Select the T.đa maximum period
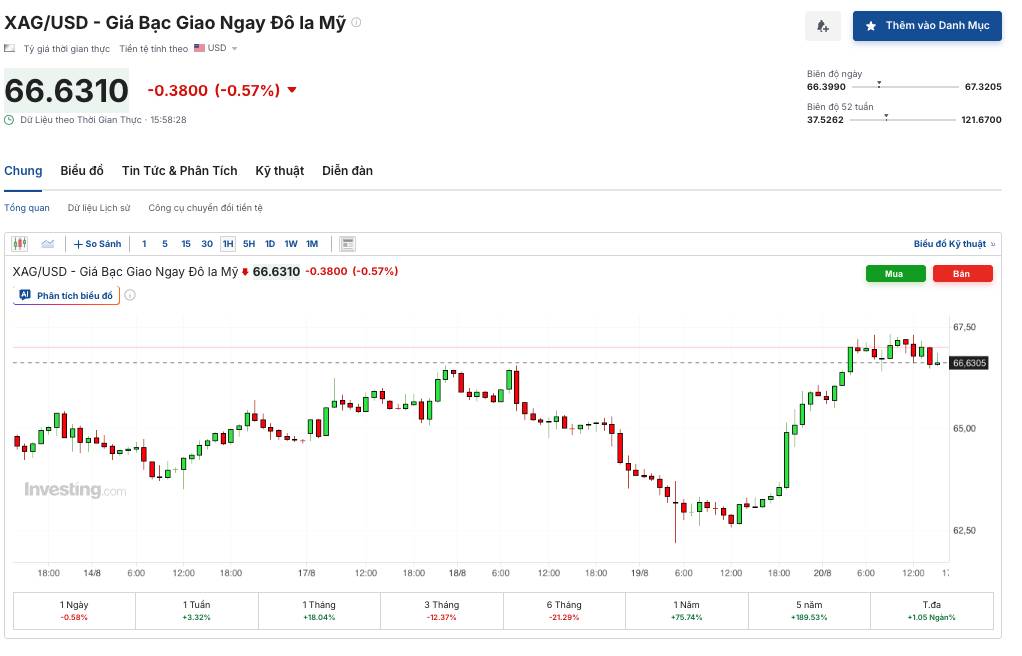Image resolution: width=1022 pixels, height=656 pixels. click(x=932, y=611)
